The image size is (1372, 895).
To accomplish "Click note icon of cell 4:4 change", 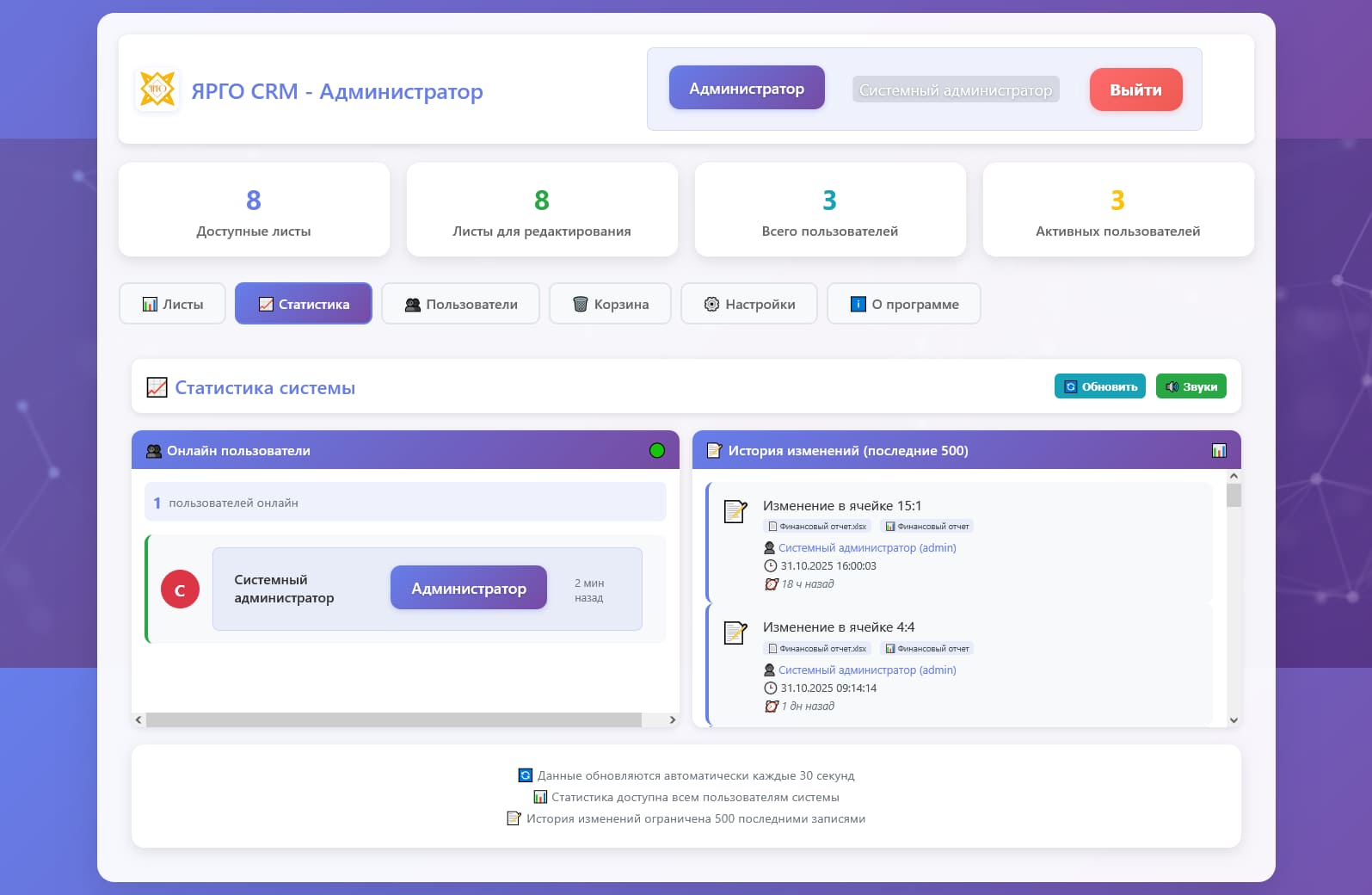I will pos(735,633).
